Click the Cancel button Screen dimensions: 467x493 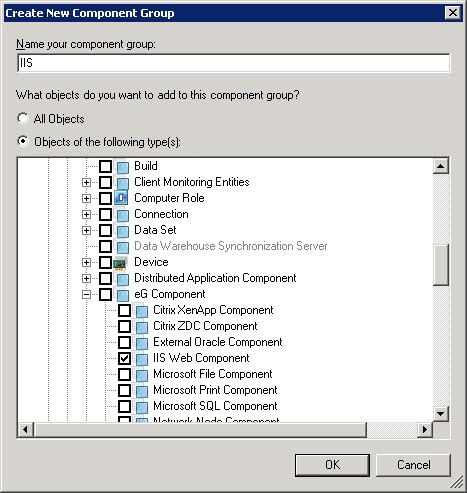pyautogui.click(x=413, y=465)
